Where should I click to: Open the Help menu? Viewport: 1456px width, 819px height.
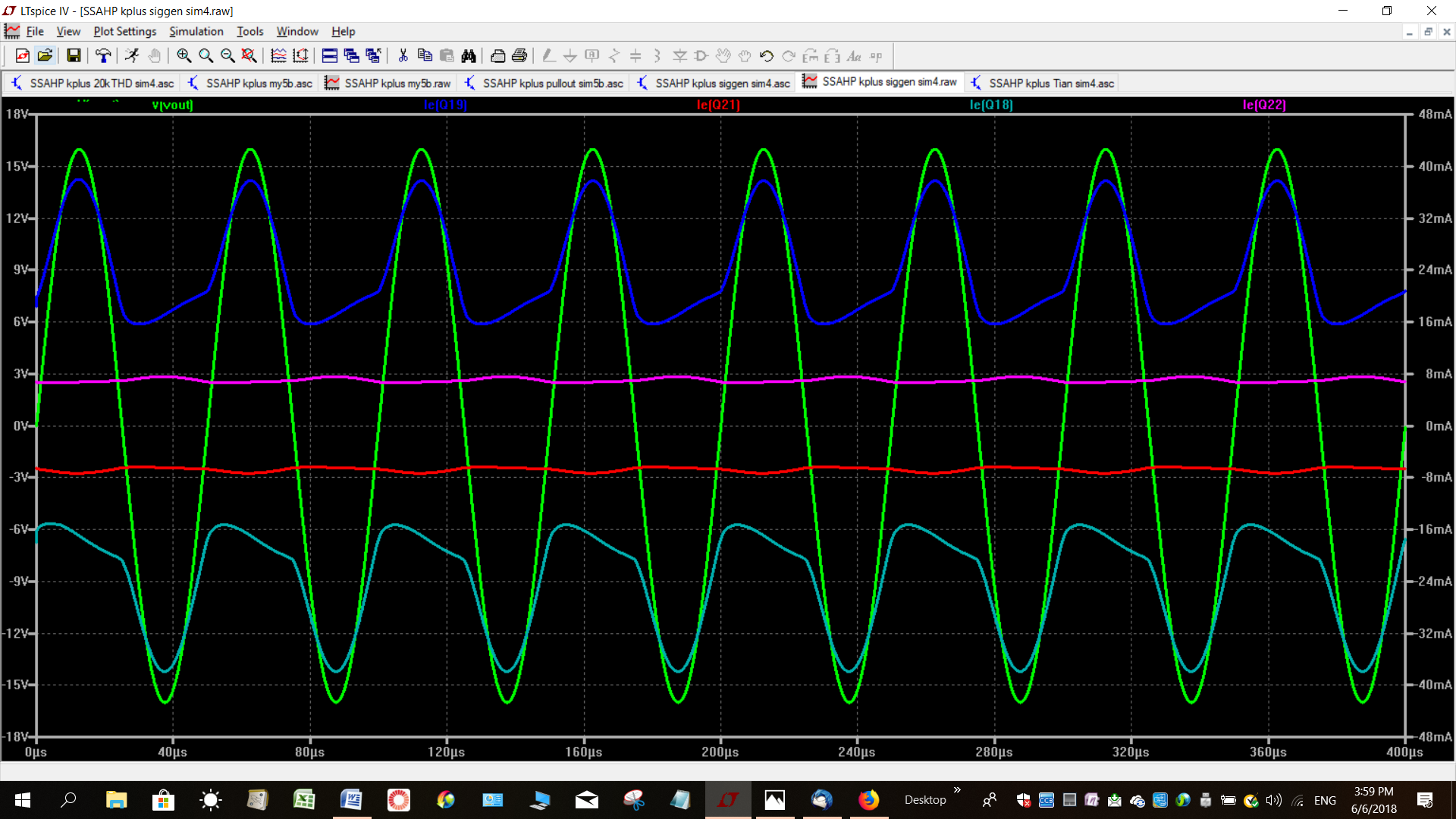point(343,31)
